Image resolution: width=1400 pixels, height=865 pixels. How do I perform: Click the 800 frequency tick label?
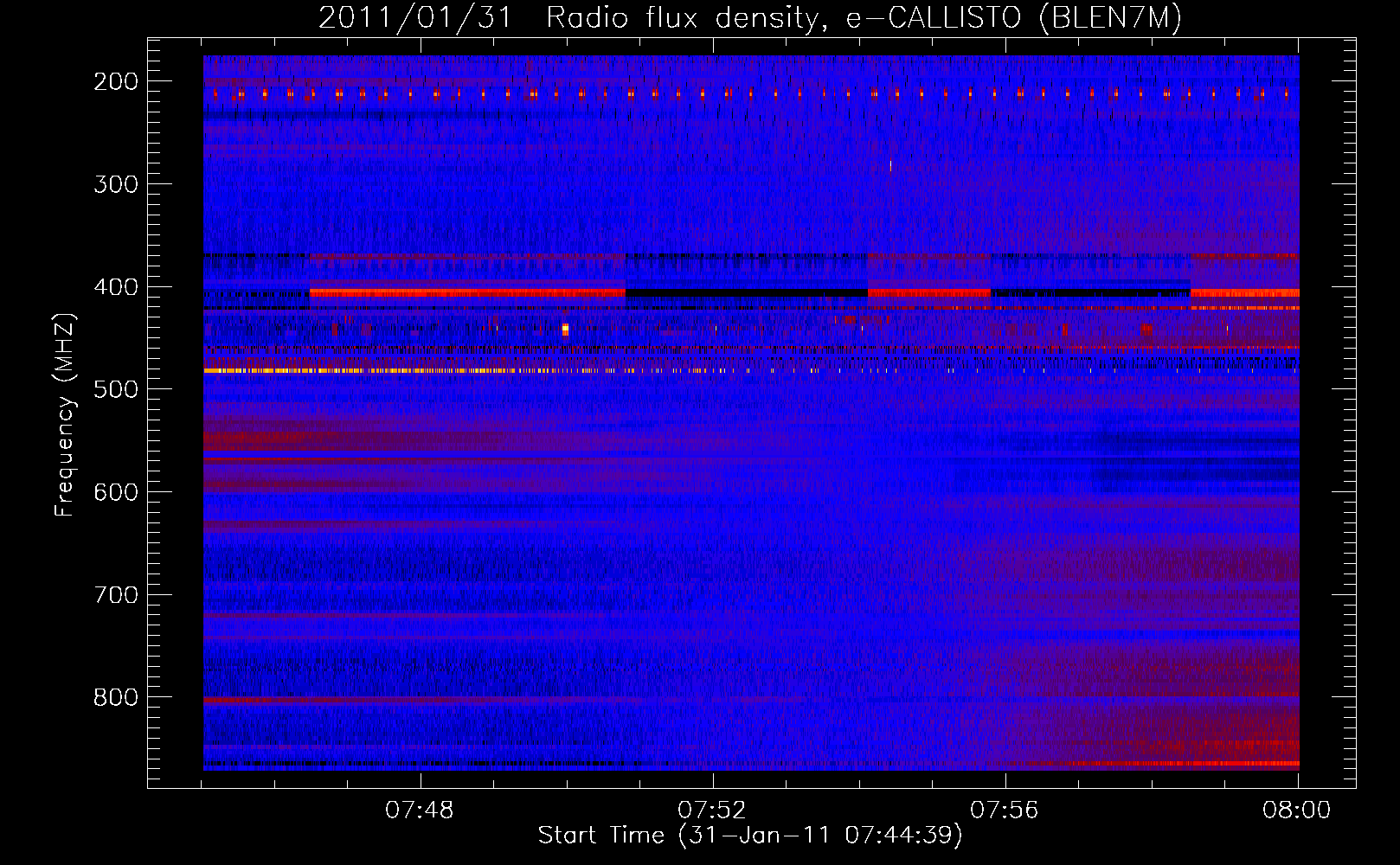[115, 697]
